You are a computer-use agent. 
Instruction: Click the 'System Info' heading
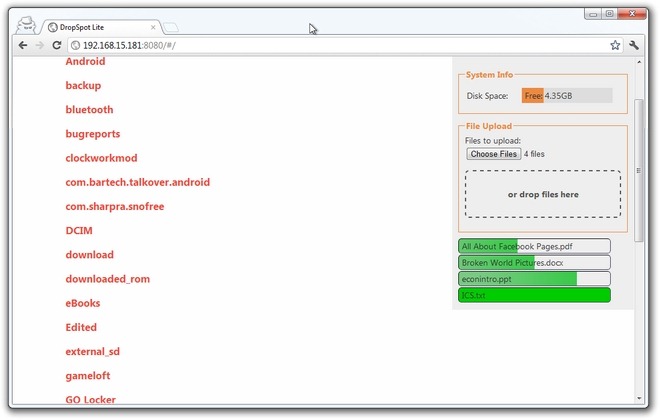(x=489, y=74)
